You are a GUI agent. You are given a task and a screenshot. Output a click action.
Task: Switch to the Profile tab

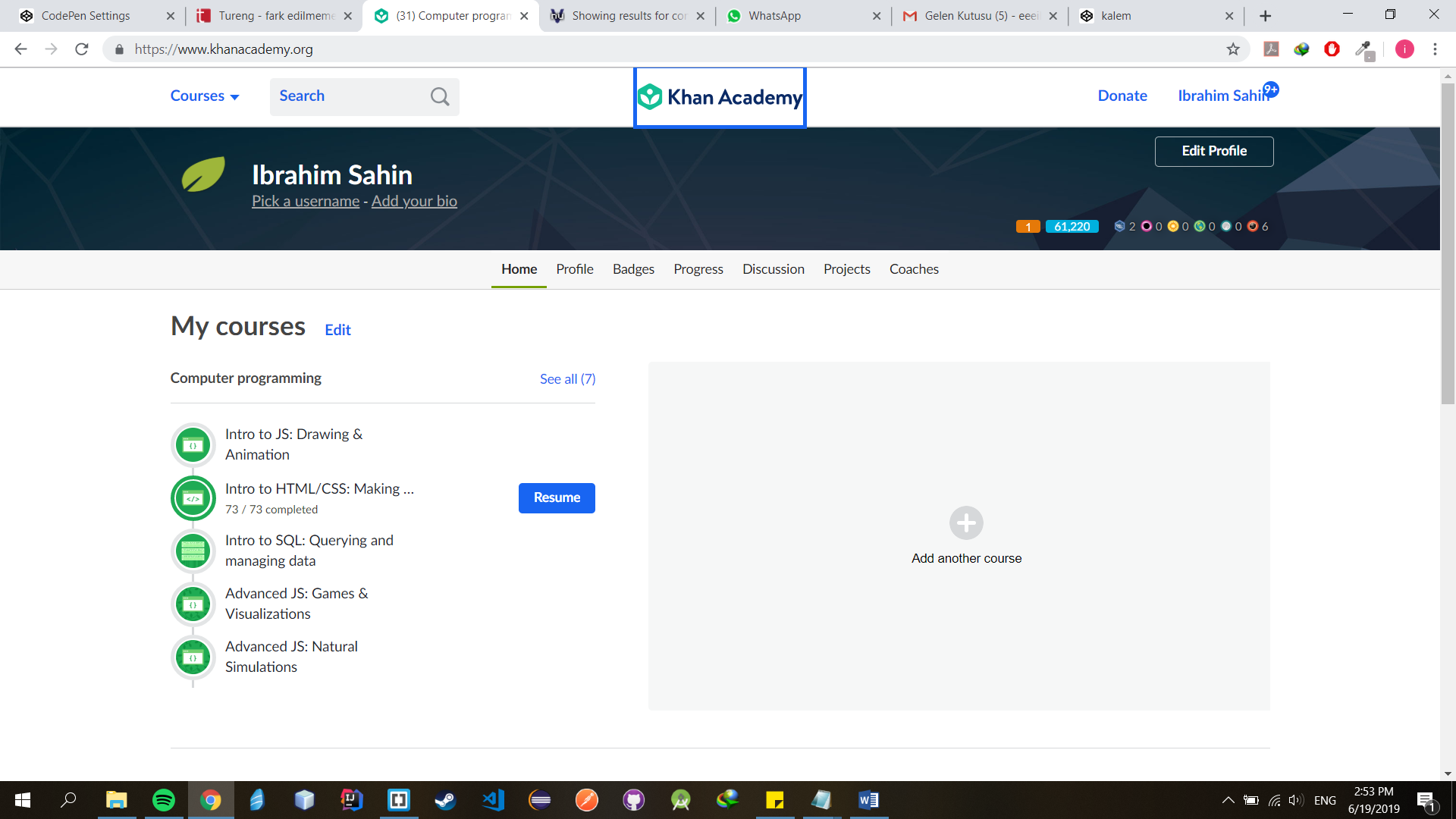[575, 269]
